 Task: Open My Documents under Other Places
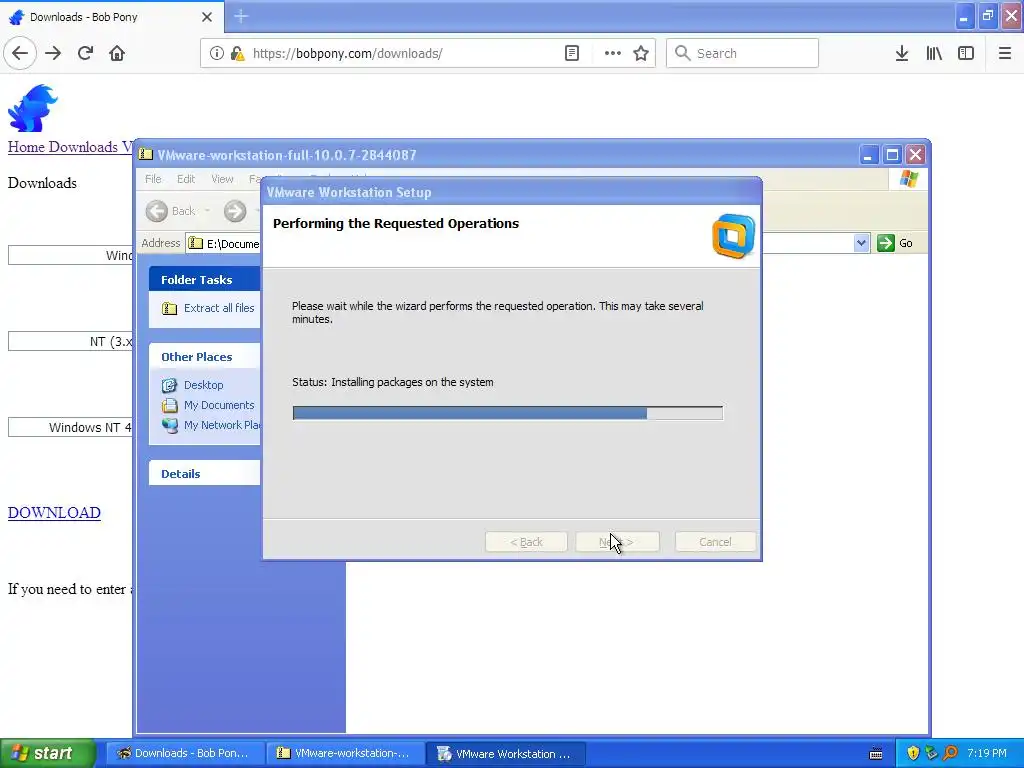(219, 405)
